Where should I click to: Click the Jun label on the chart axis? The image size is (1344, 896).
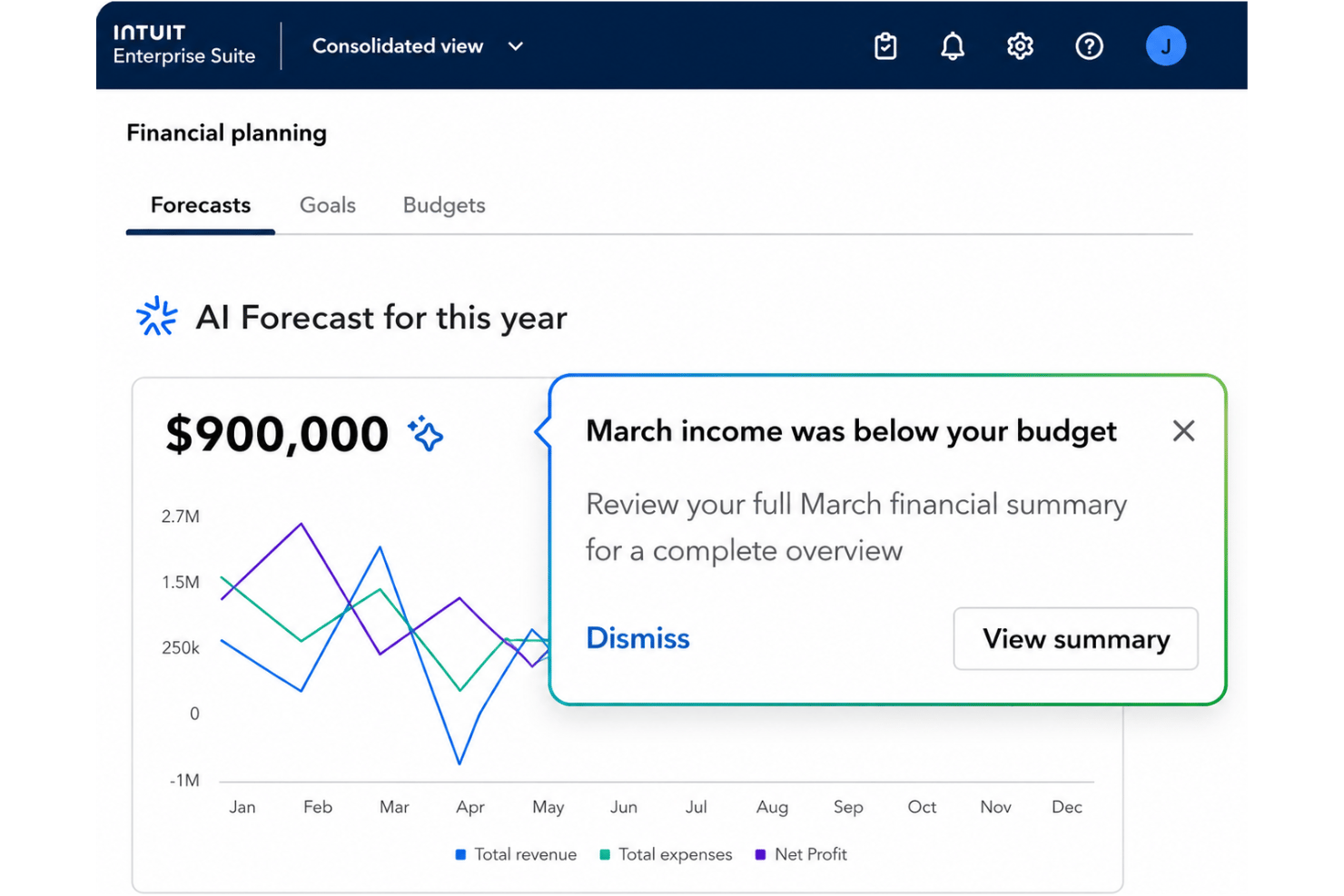pos(624,807)
